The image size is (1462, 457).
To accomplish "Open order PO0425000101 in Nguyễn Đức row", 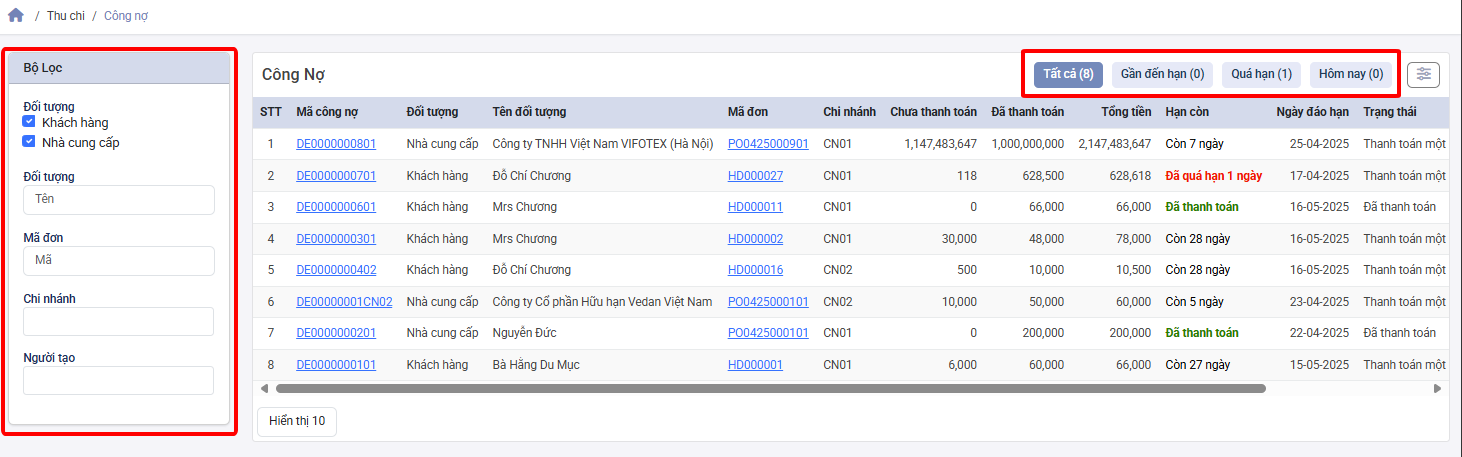I will [x=768, y=333].
